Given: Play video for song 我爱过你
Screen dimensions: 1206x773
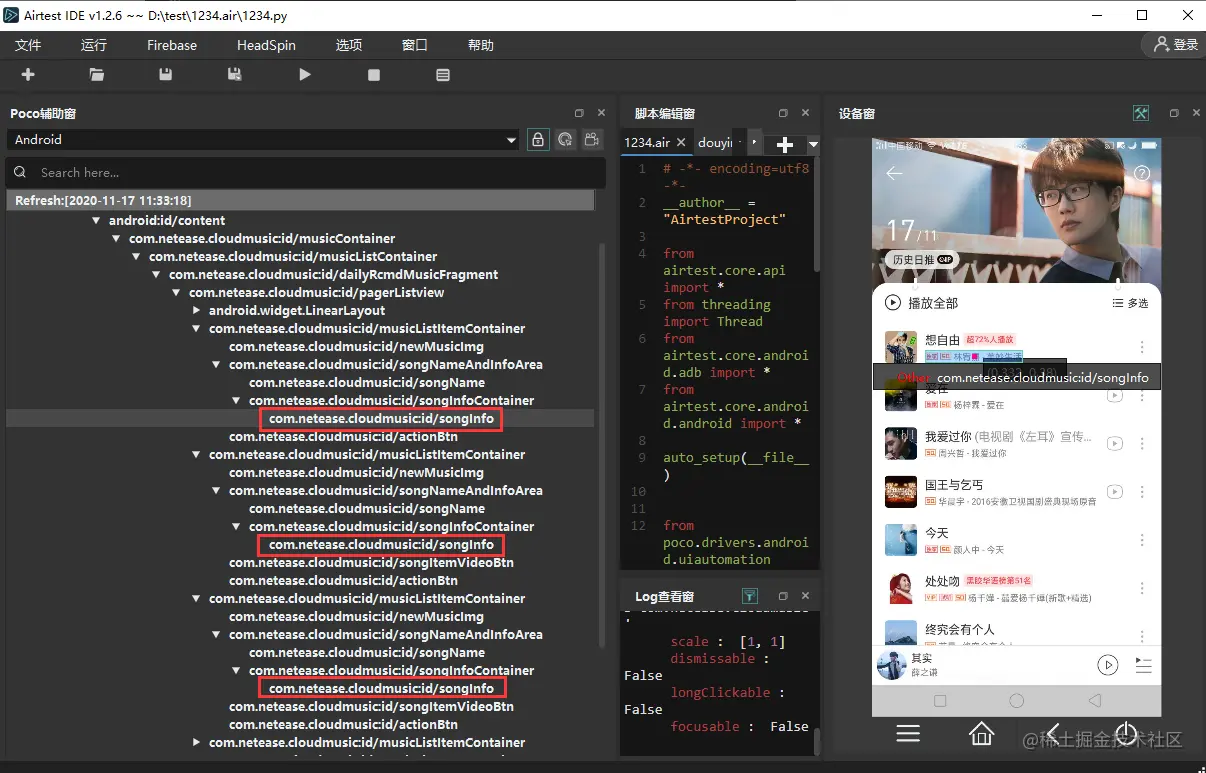Looking at the screenshot, I should 1114,444.
